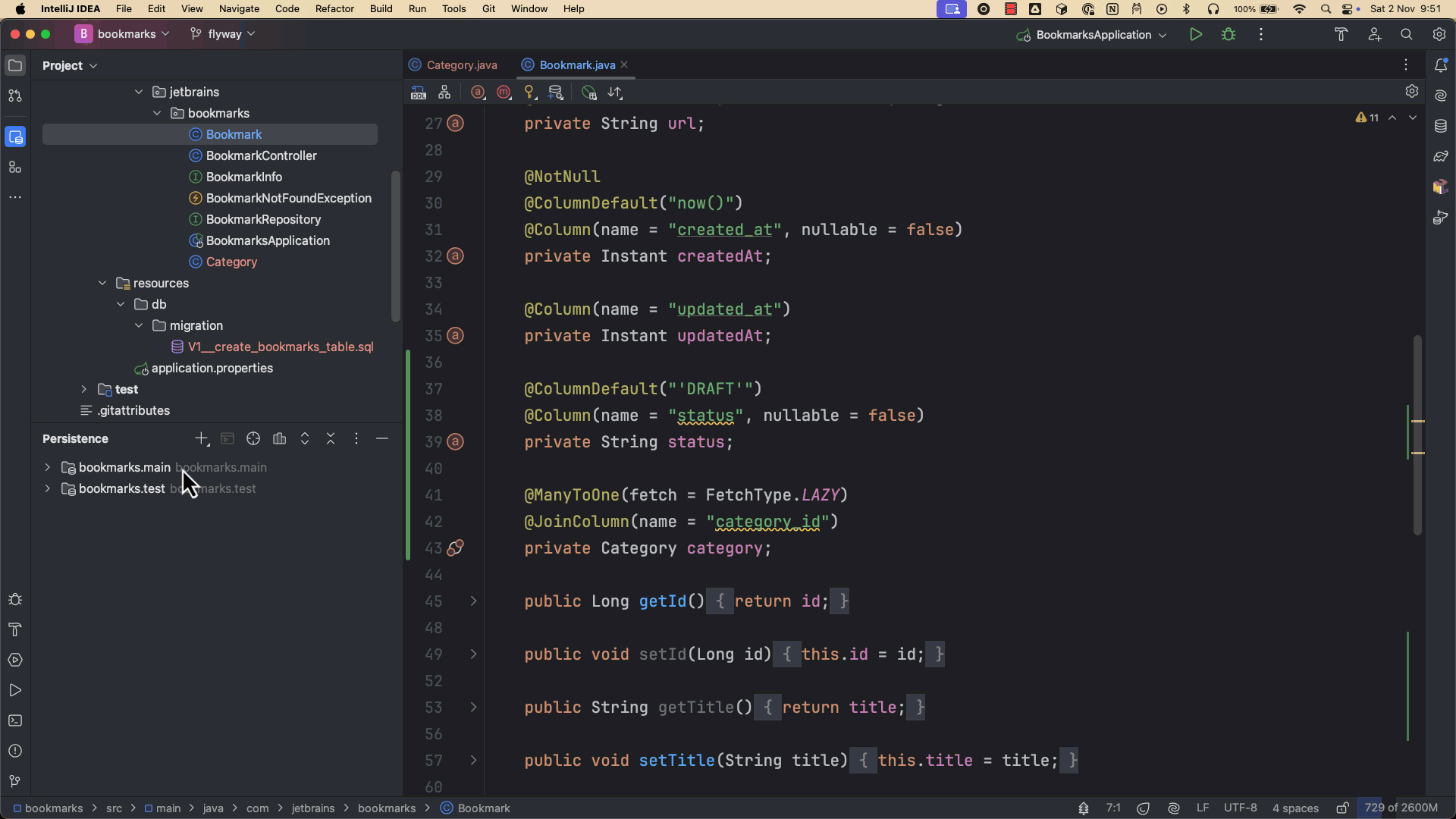The width and height of the screenshot is (1456, 819).
Task: Click the green table icon in editor toolbar
Action: (589, 93)
